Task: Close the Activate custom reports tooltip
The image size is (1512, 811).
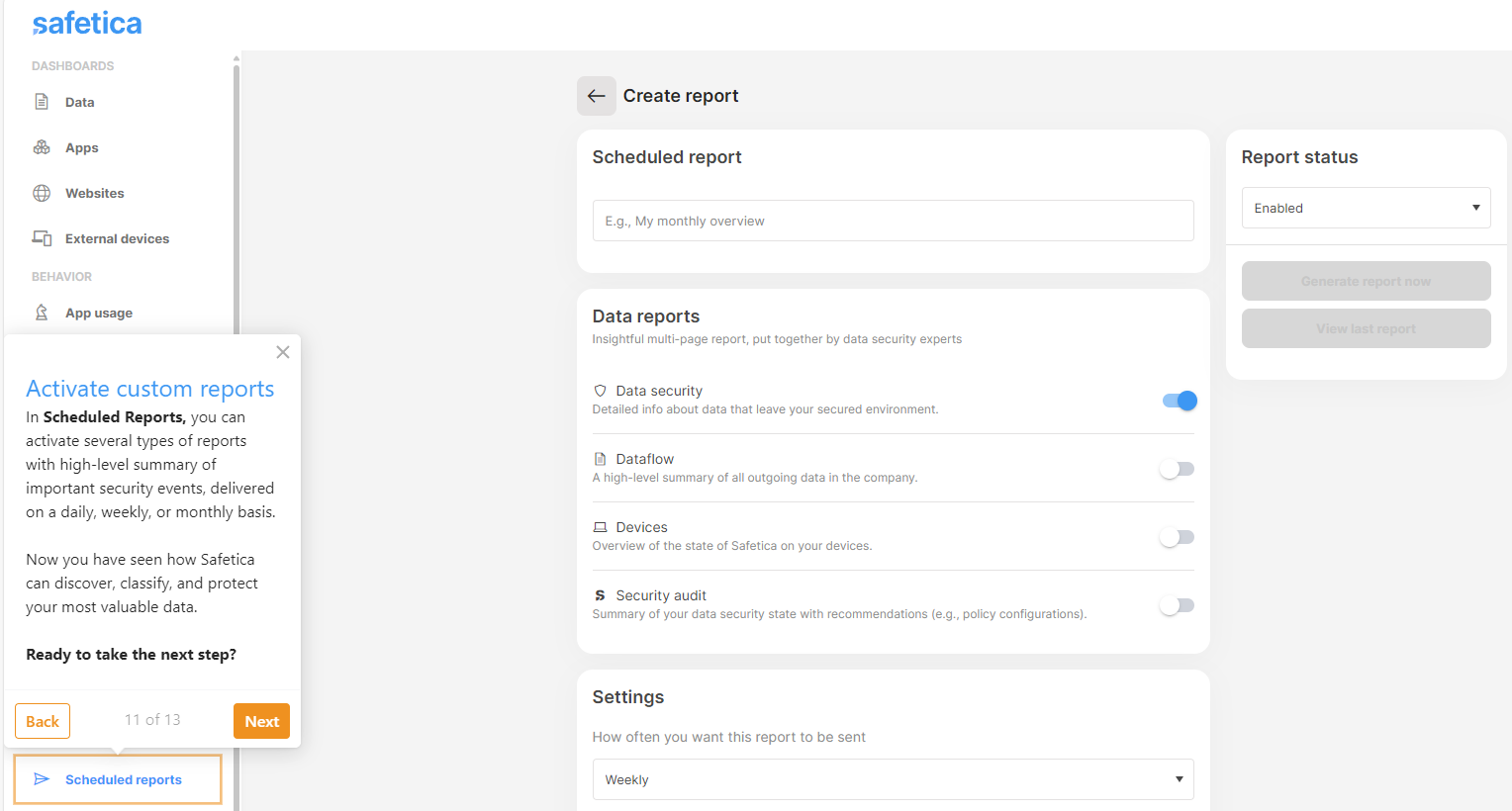Action: pyautogui.click(x=283, y=352)
